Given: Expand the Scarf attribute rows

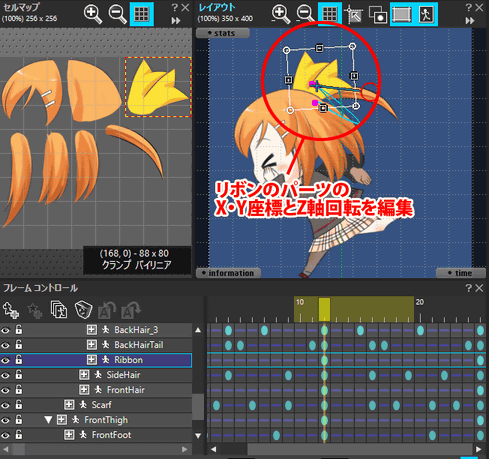Looking at the screenshot, I should click(x=69, y=405).
